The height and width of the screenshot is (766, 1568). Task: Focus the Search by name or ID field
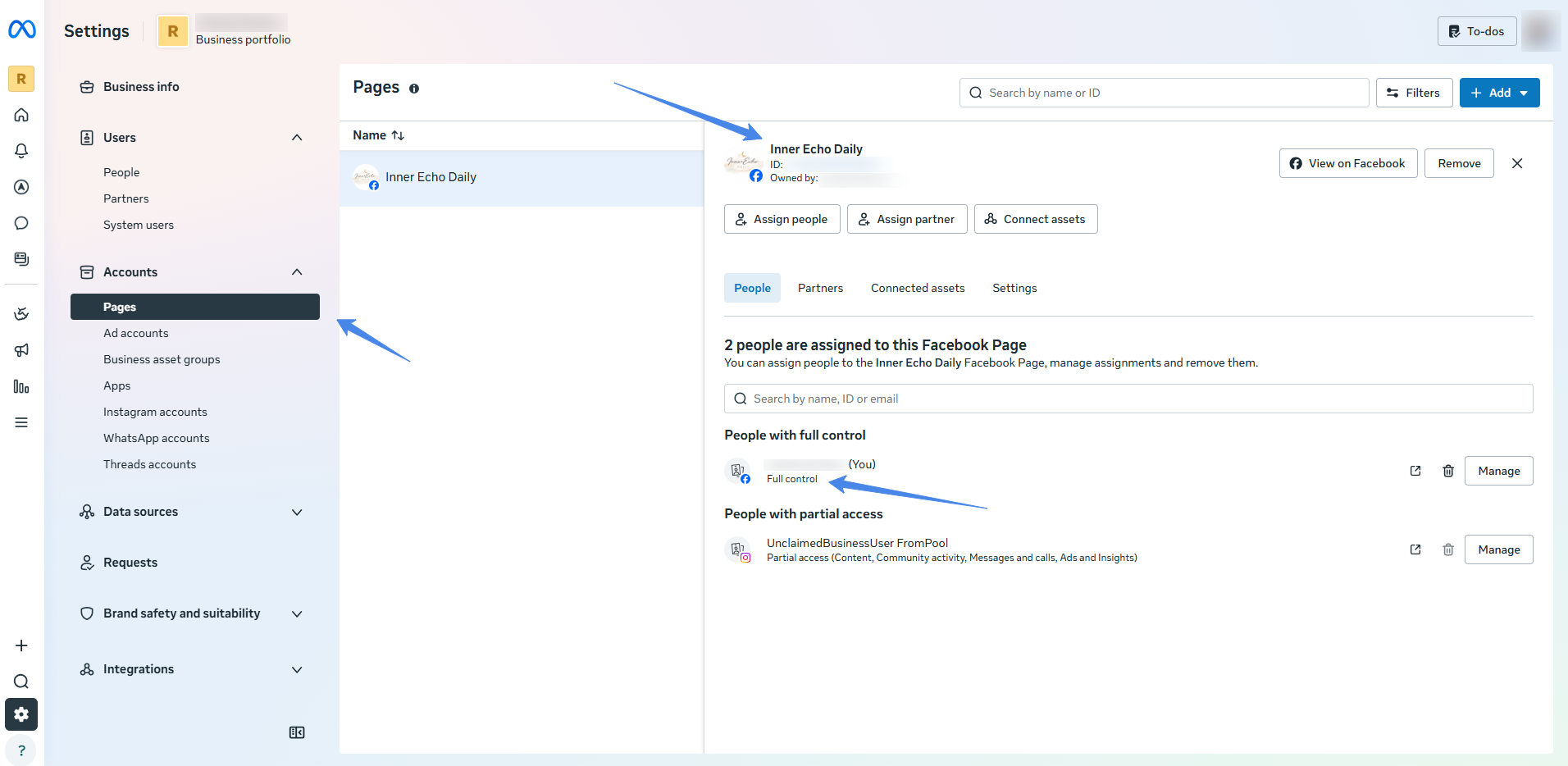[1165, 93]
